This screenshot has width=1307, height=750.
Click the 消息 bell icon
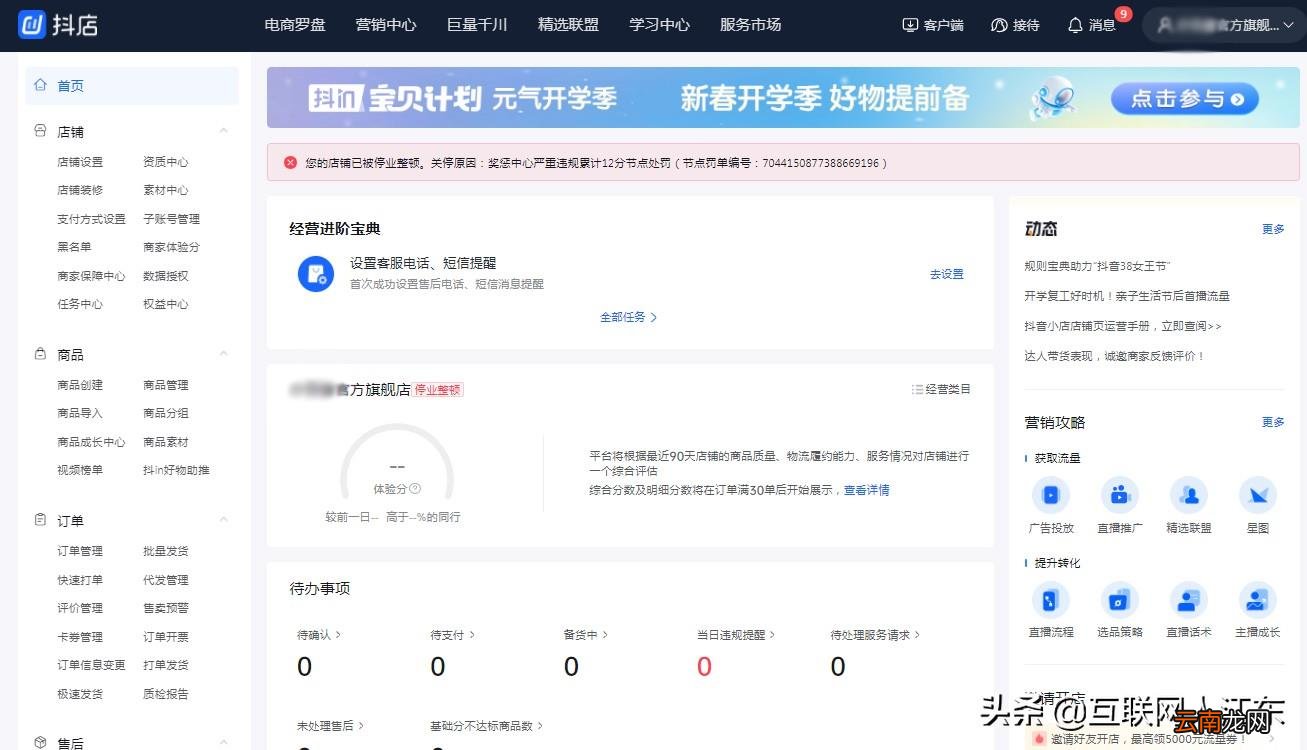pyautogui.click(x=1075, y=25)
